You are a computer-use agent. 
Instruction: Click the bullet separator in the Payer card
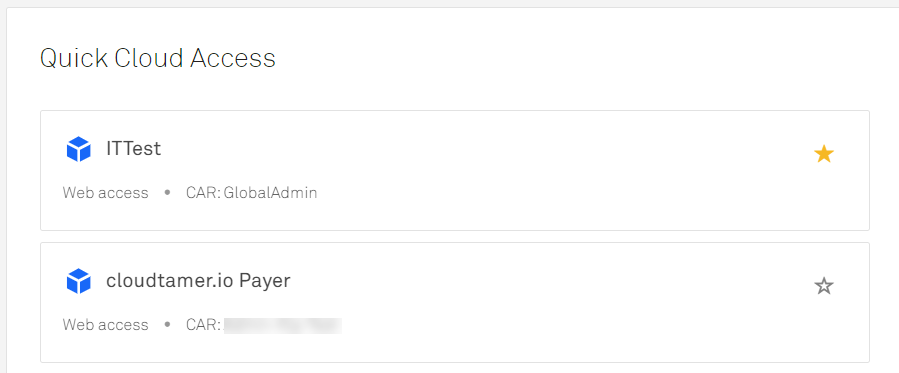pyautogui.click(x=167, y=325)
